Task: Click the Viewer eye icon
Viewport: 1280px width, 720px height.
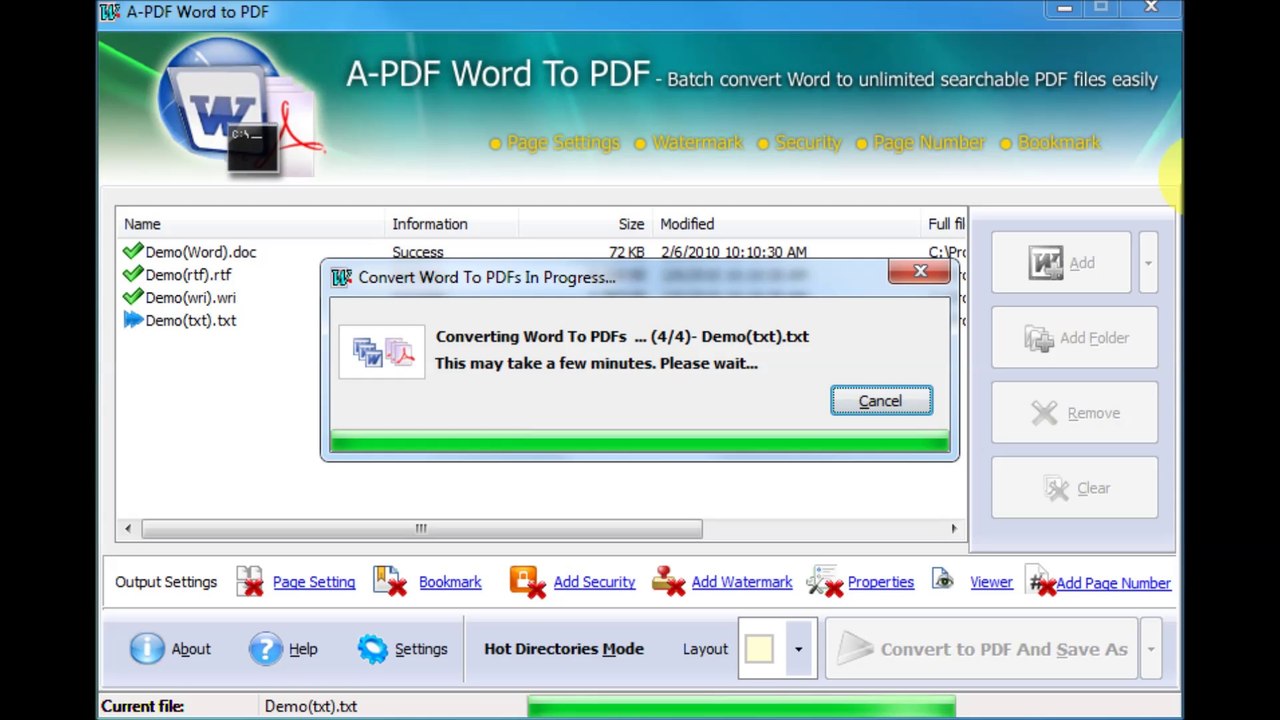Action: coord(942,579)
